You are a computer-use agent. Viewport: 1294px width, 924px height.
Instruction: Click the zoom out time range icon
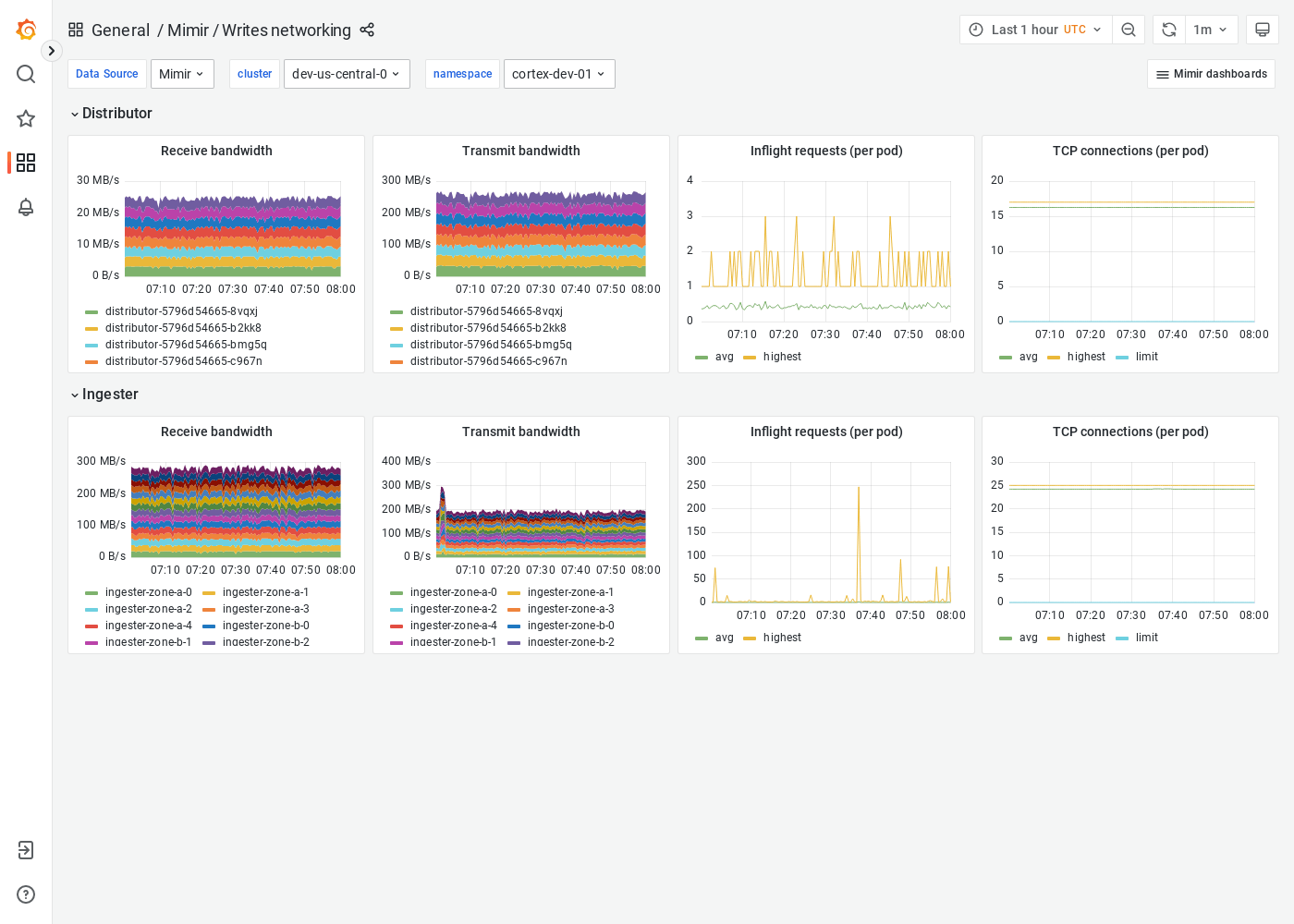coord(1129,29)
